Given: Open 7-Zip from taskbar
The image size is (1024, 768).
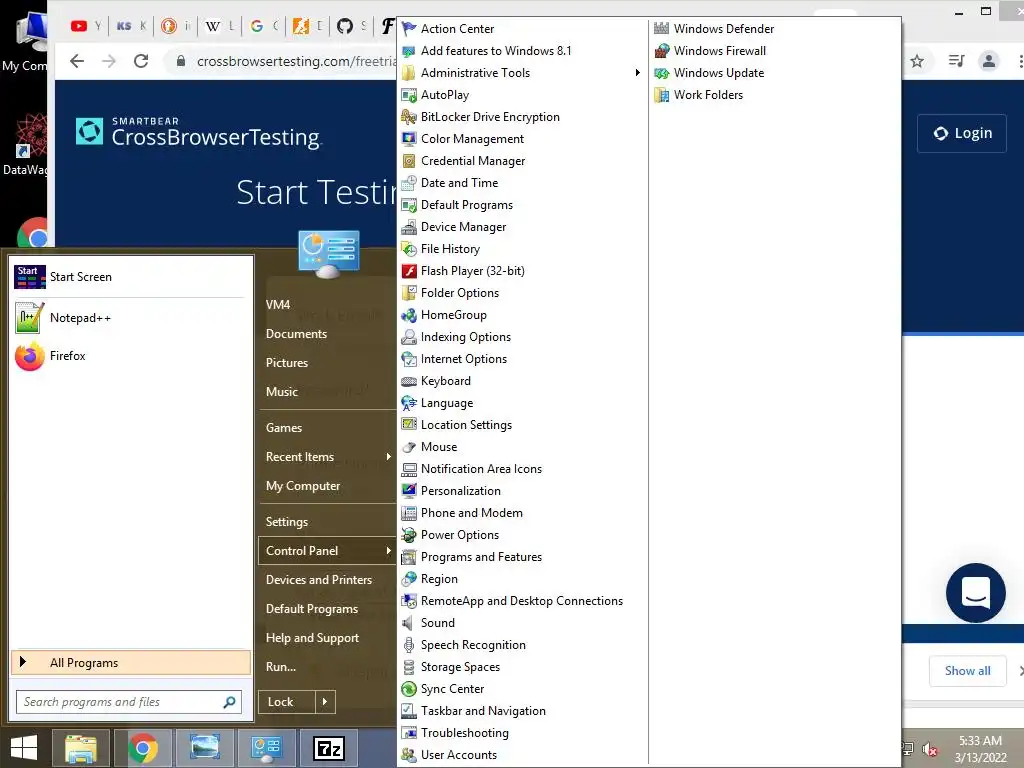Looking at the screenshot, I should click(x=328, y=748).
